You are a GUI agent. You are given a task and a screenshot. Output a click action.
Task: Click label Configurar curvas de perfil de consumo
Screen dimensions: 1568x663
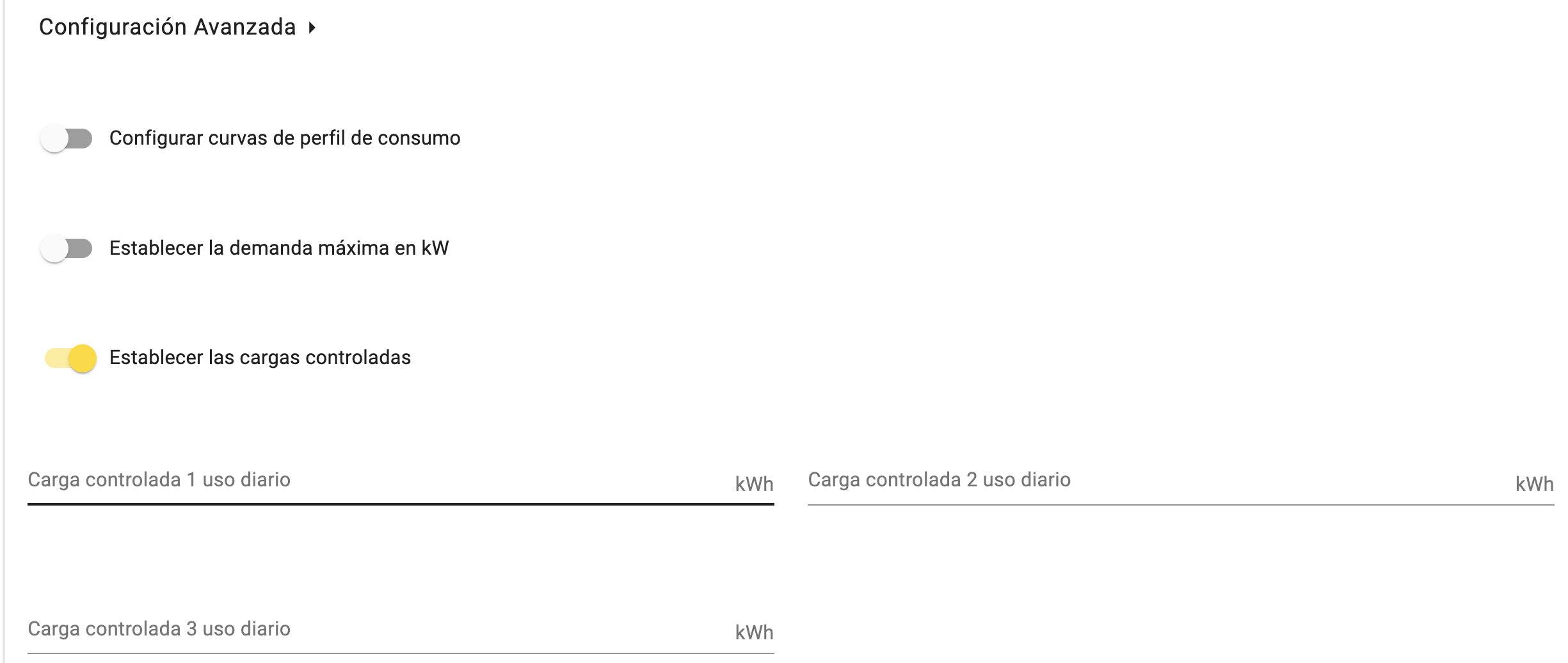(x=285, y=138)
